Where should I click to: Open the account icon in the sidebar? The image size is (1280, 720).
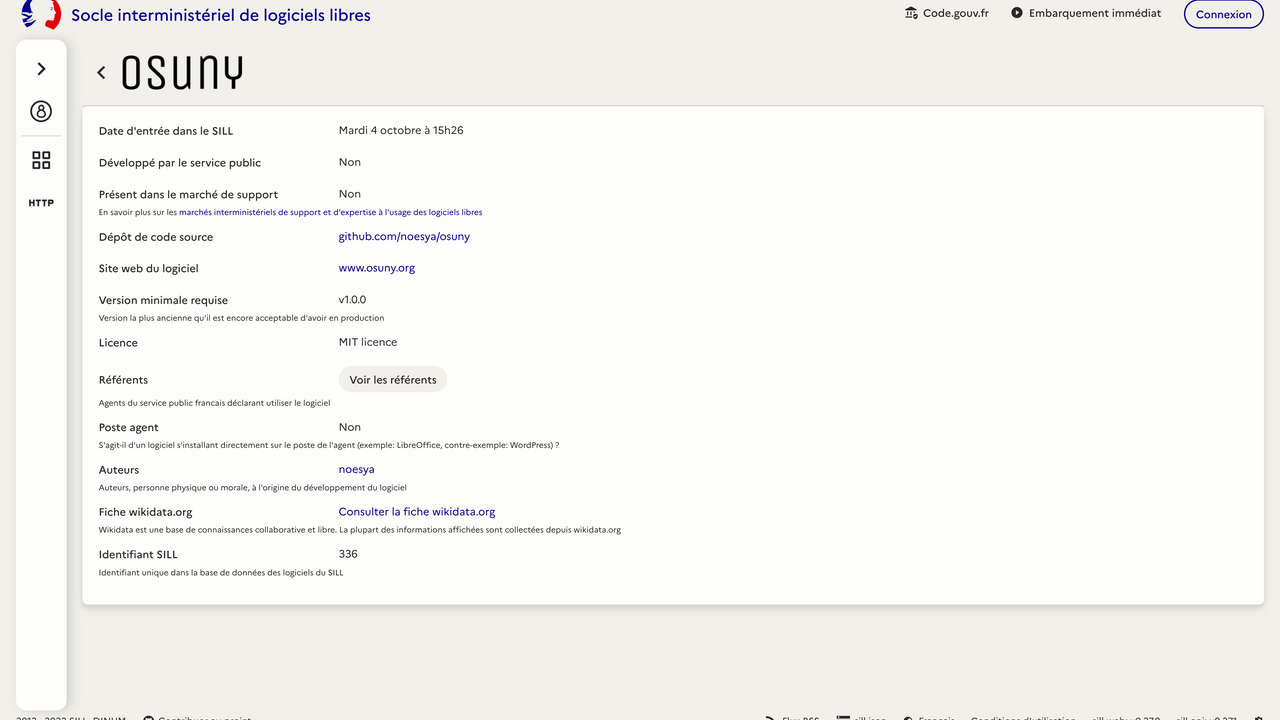[x=41, y=111]
